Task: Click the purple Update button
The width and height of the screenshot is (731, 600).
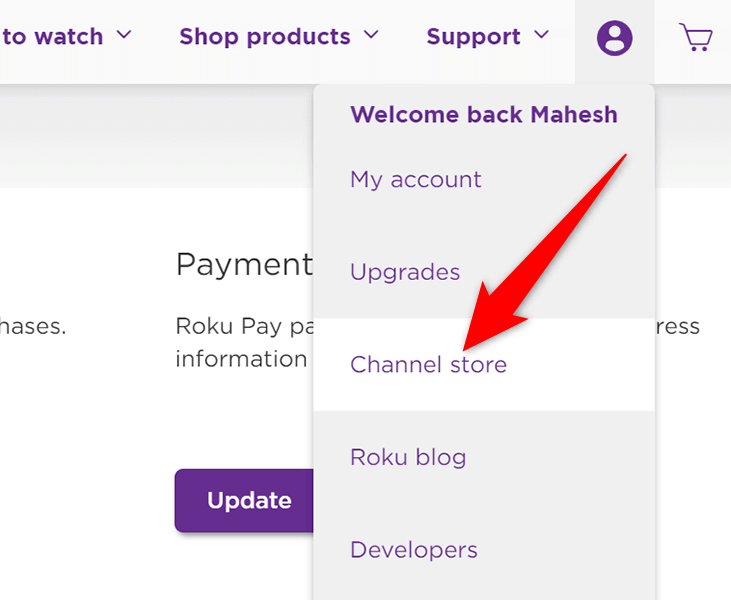Action: [244, 501]
